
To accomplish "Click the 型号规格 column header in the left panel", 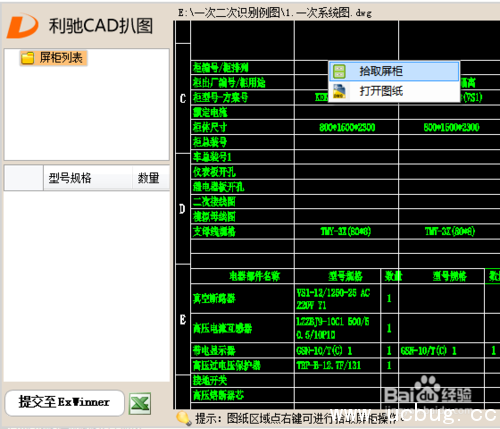I will coord(88,178).
